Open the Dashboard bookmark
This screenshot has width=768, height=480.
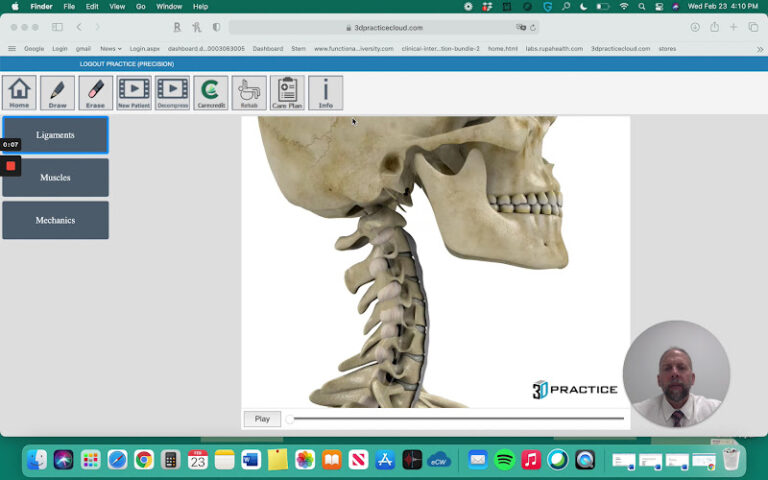268,48
